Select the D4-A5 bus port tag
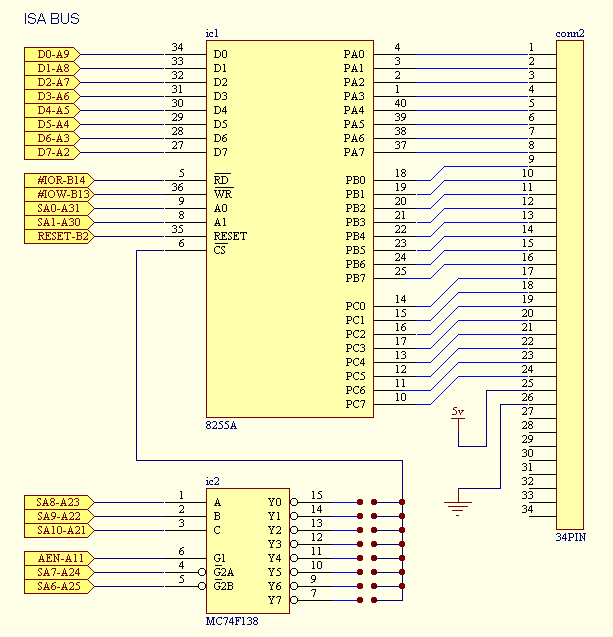 pos(52,110)
